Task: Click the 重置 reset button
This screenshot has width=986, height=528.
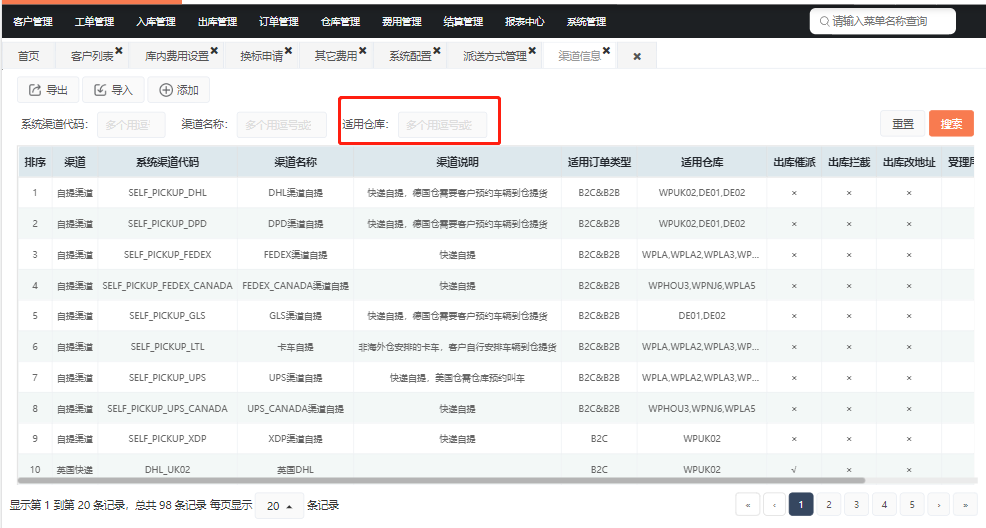Action: point(903,124)
